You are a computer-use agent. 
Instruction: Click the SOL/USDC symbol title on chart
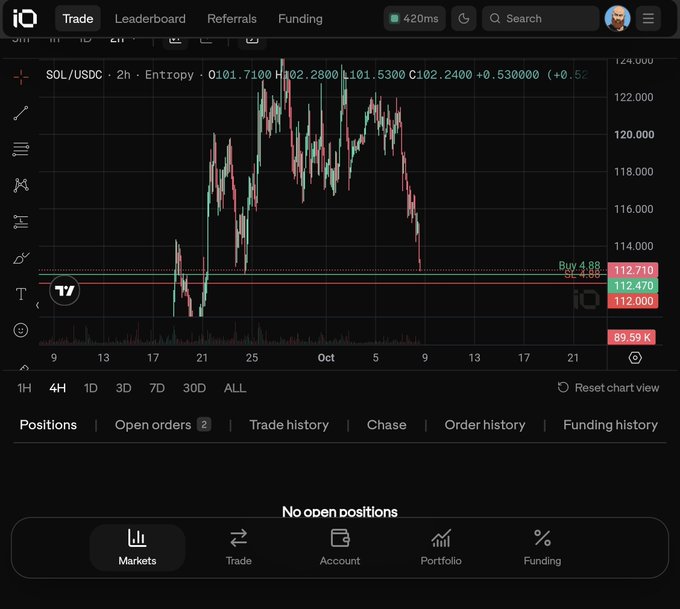pos(74,75)
